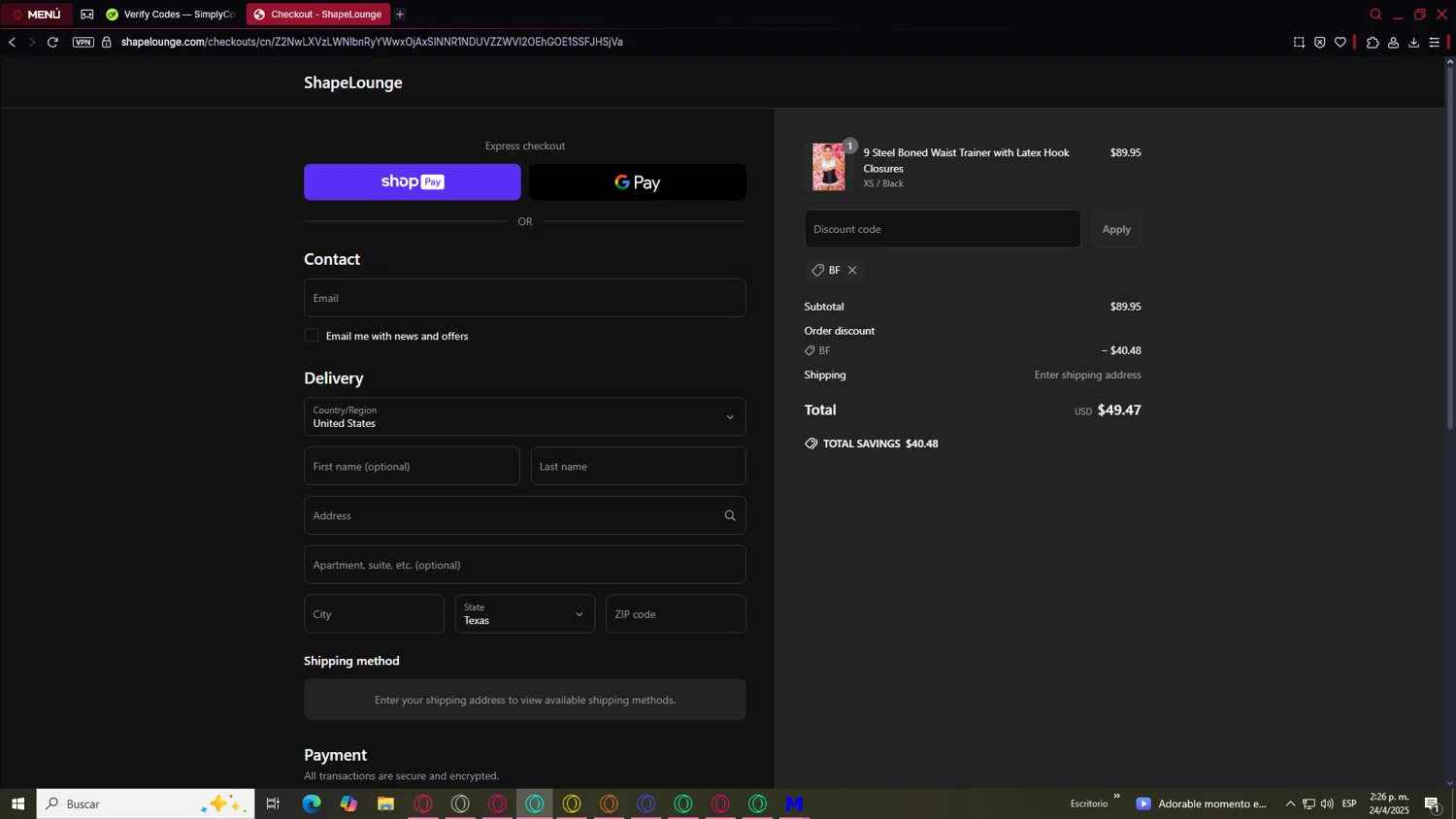
Task: Open the GX Corner controller icon
Action: [x=87, y=15]
